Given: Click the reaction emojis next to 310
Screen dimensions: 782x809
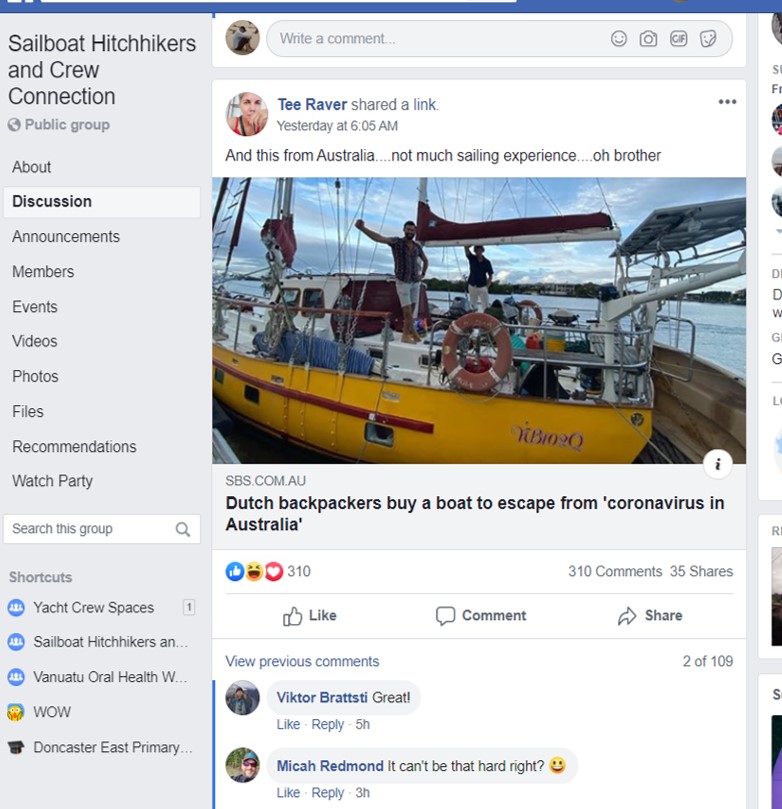Looking at the screenshot, I should click(x=253, y=572).
